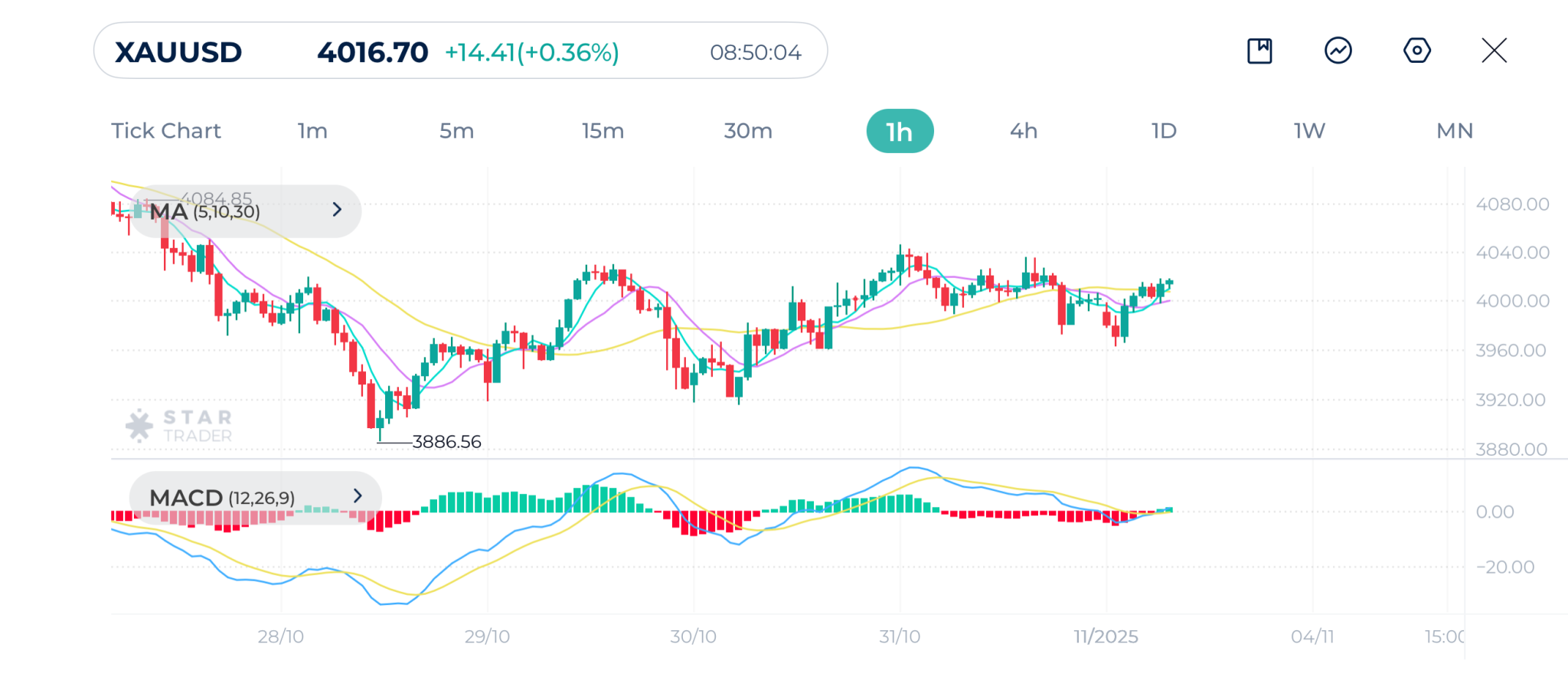
Task: Select the 1m timeframe
Action: pyautogui.click(x=312, y=131)
